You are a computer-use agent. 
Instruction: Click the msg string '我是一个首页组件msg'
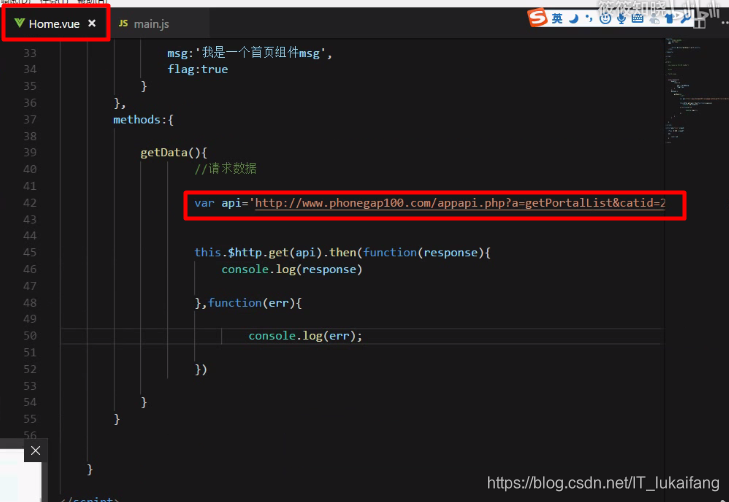click(261, 53)
